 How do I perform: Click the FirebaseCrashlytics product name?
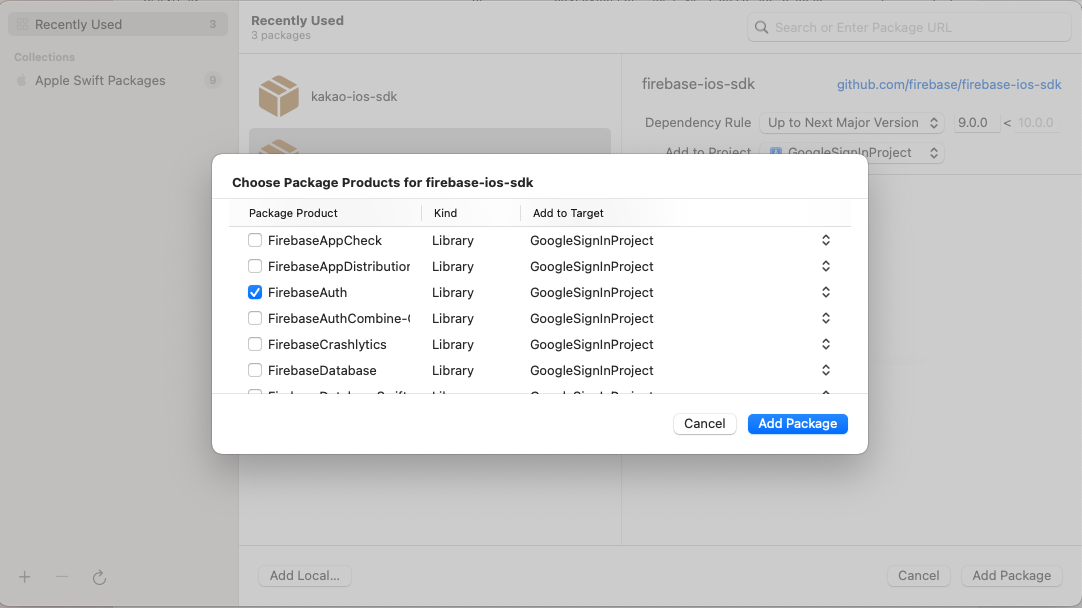[327, 344]
